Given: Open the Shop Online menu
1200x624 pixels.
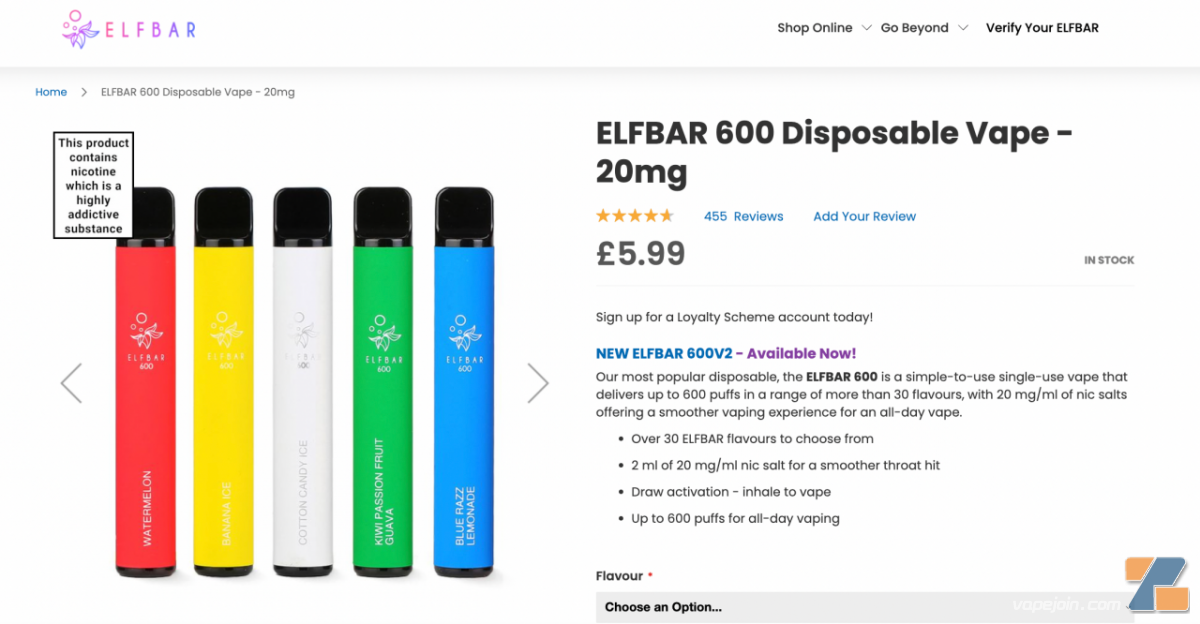Looking at the screenshot, I should coord(814,28).
